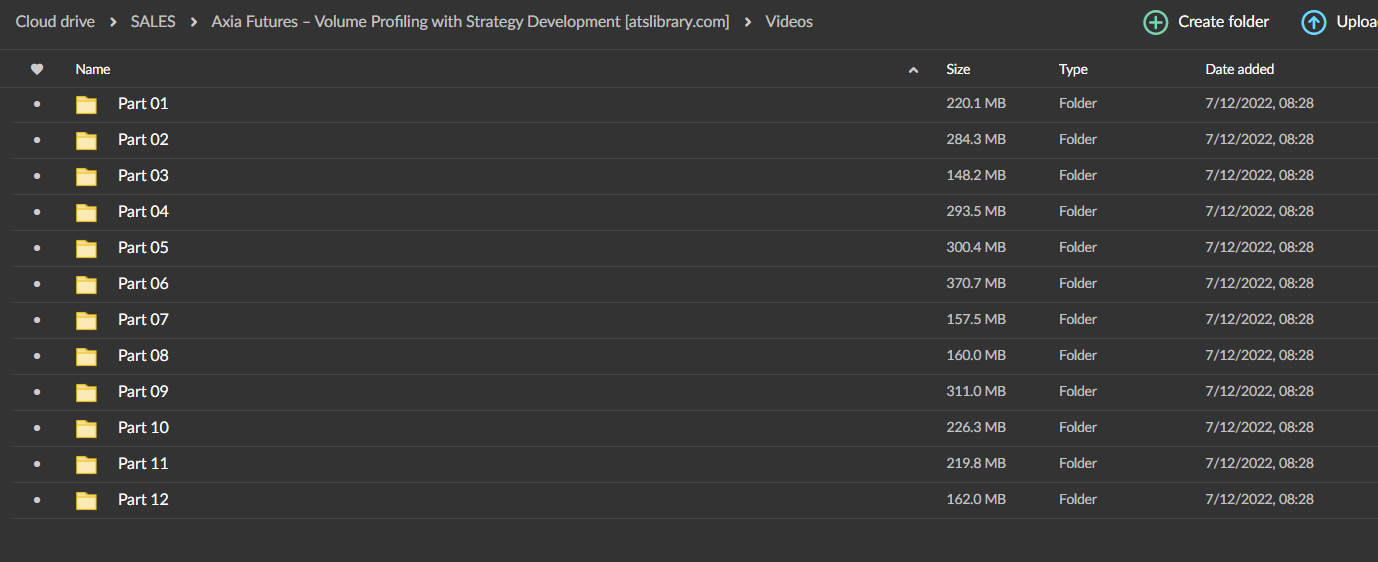This screenshot has width=1378, height=562.
Task: Open the Part 07 folder icon
Action: coord(87,320)
